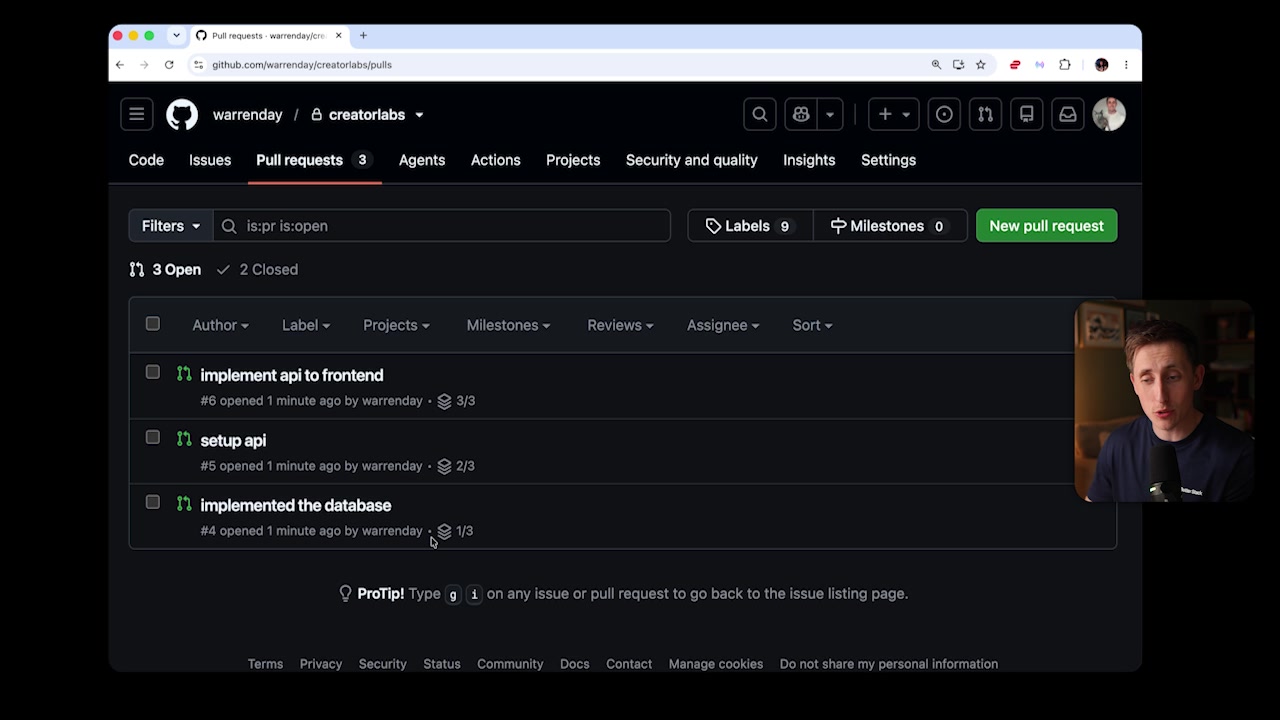Image resolution: width=1280 pixels, height=720 pixels.
Task: Open pull request 'implemented the database'
Action: pos(296,506)
